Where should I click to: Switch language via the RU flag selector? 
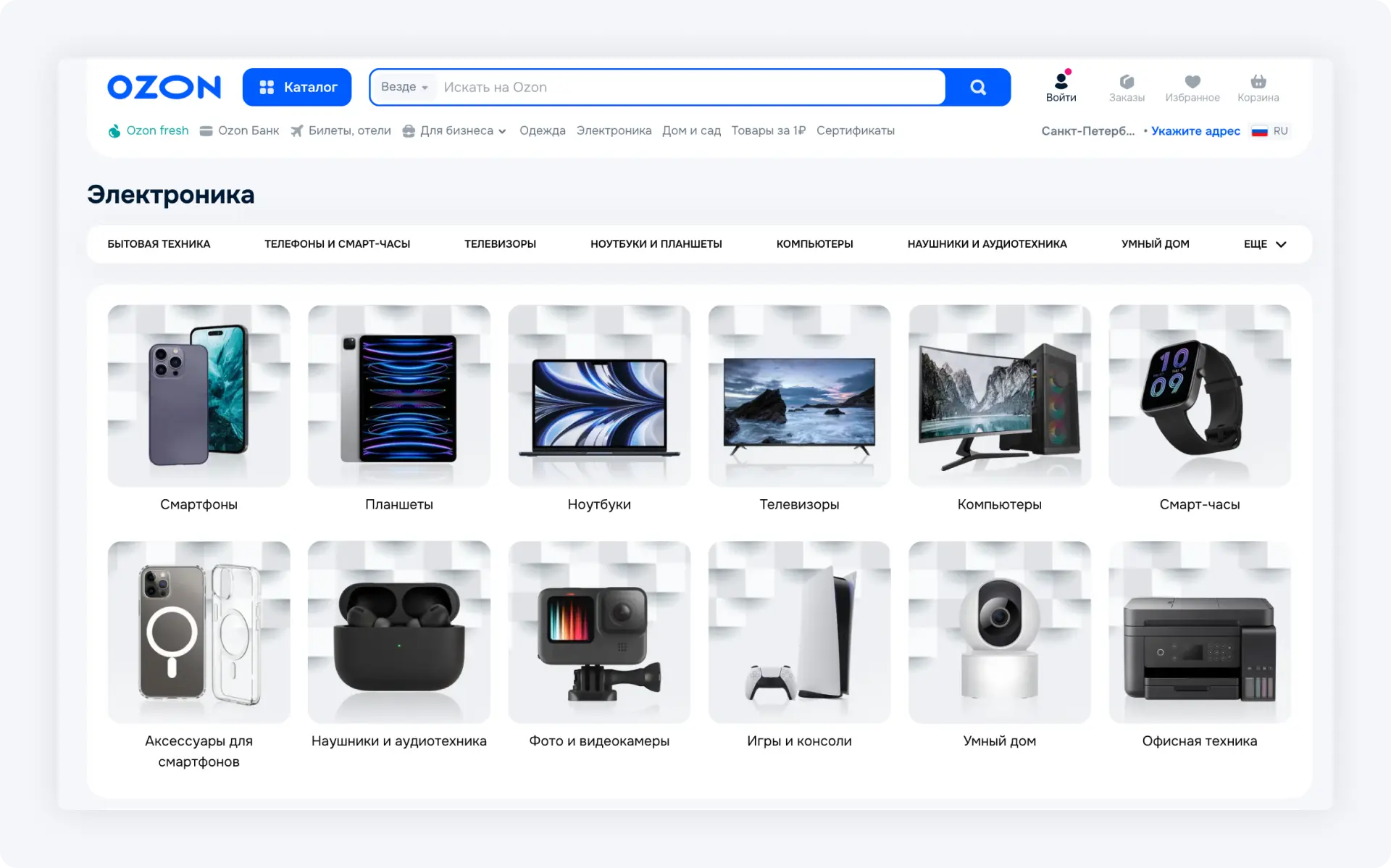point(1270,131)
